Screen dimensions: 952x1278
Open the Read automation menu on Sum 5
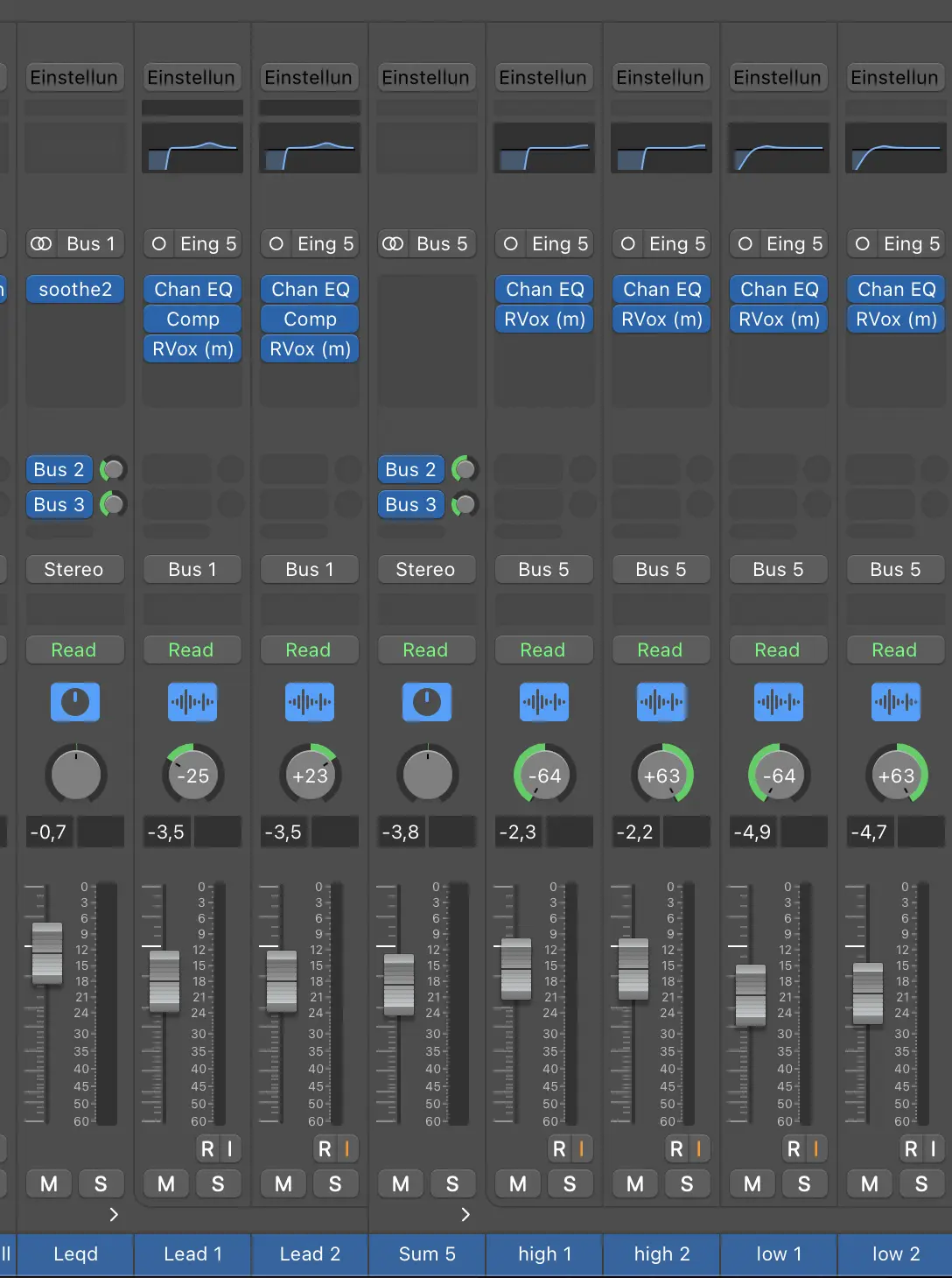click(425, 650)
